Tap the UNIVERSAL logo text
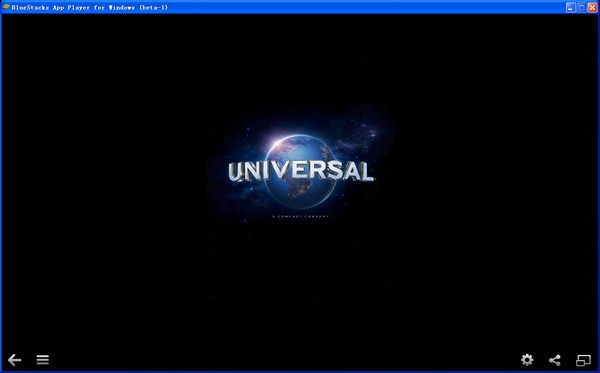This screenshot has width=600, height=373. 301,171
